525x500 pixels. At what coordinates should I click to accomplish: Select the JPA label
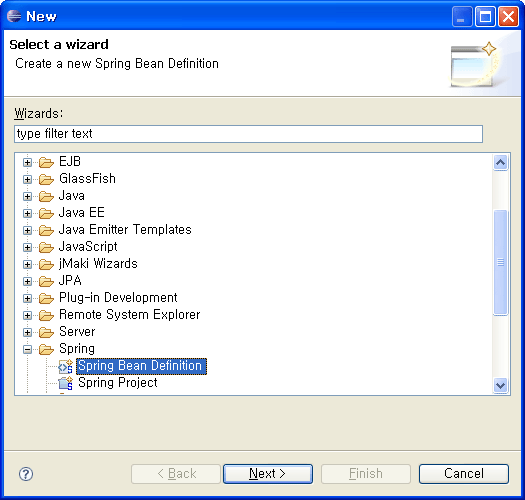pos(70,281)
